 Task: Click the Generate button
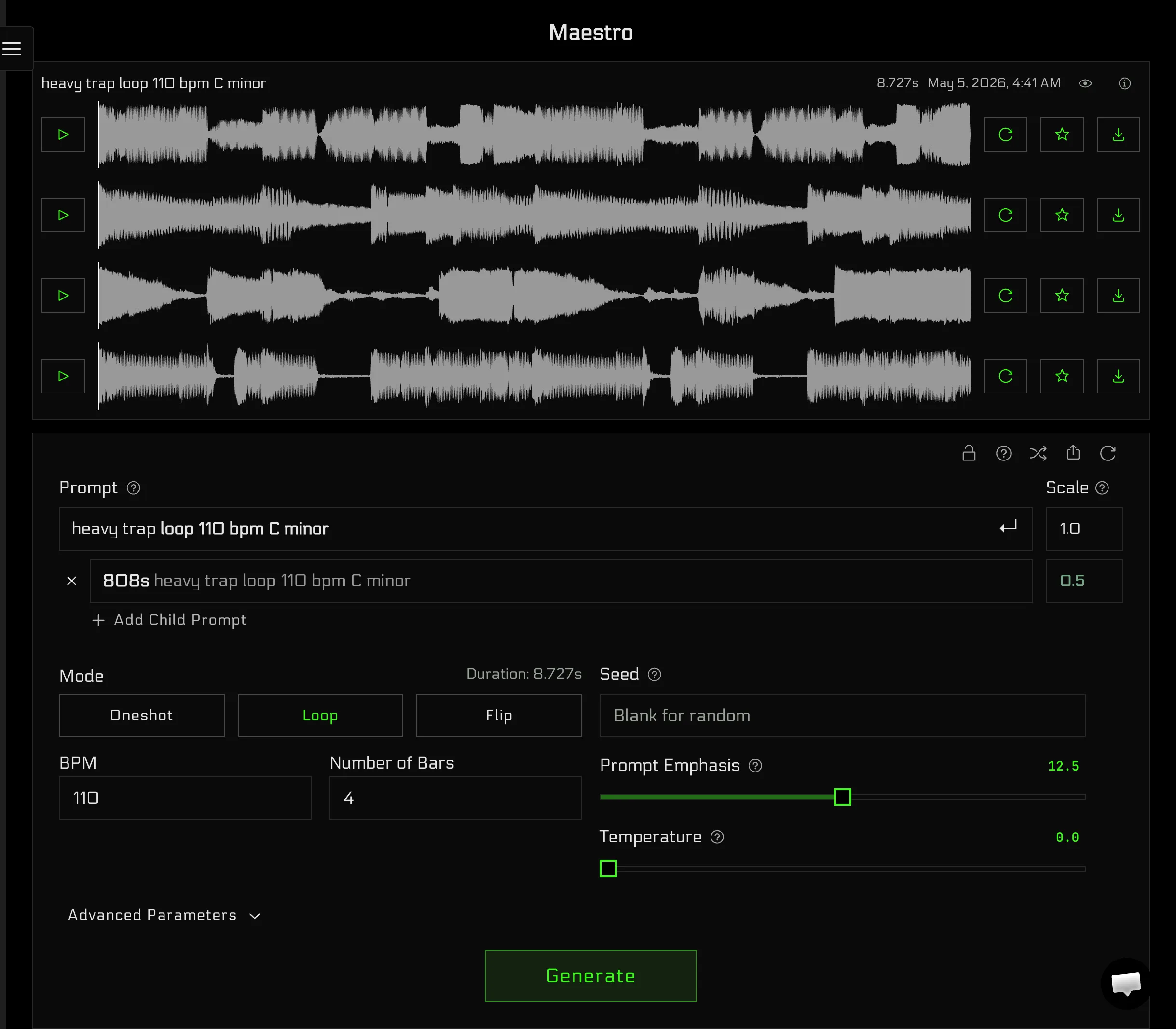pos(590,975)
